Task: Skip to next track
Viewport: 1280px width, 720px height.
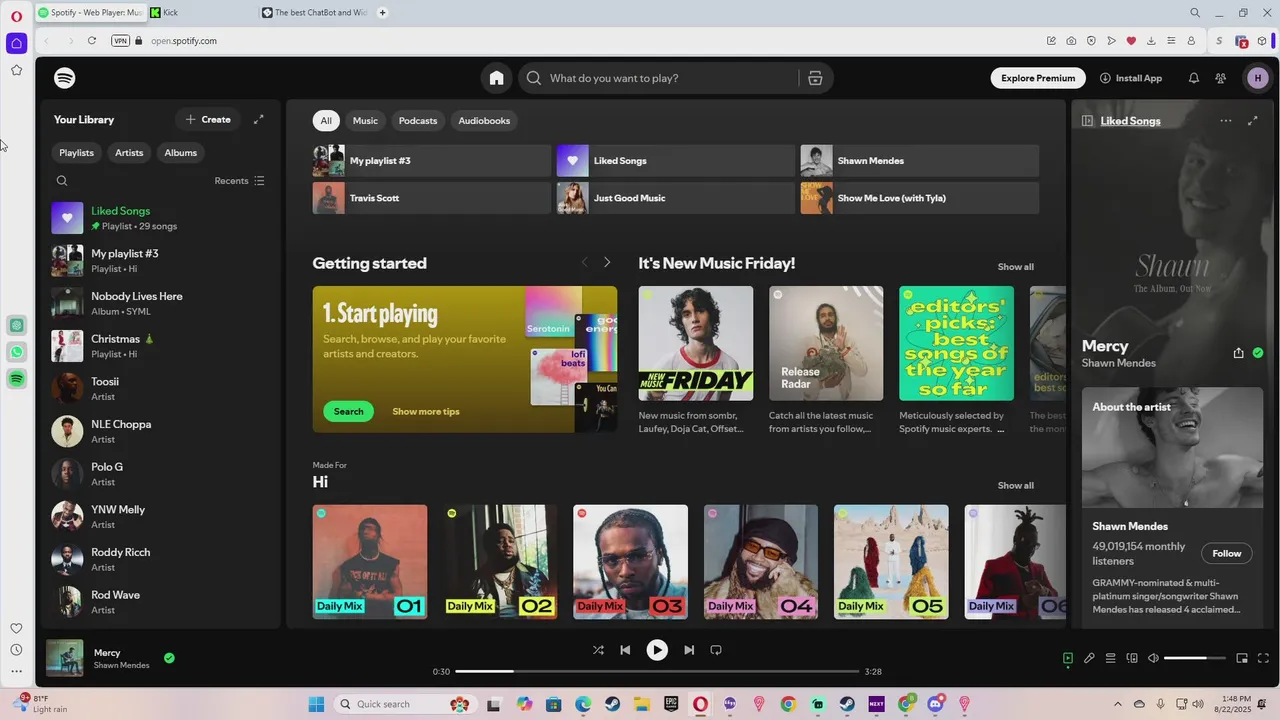Action: 689,650
